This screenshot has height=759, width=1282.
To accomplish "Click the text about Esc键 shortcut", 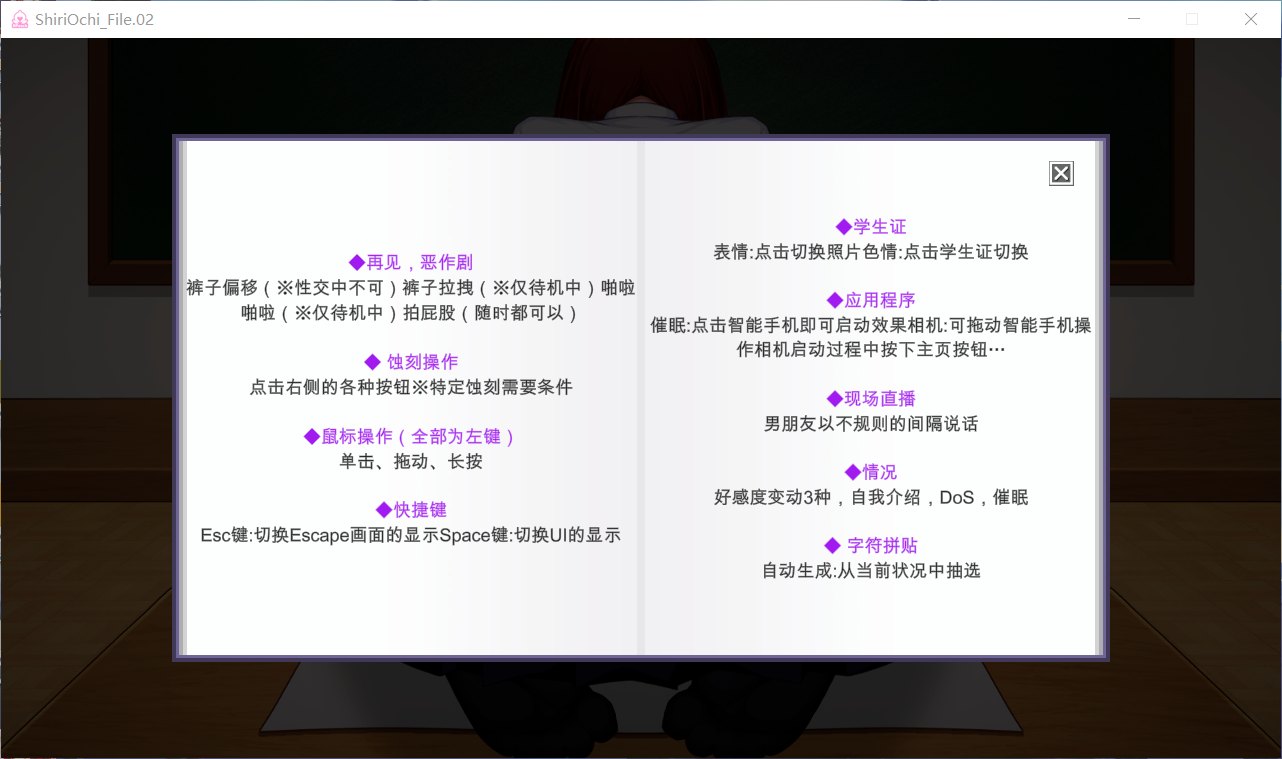I will point(411,535).
